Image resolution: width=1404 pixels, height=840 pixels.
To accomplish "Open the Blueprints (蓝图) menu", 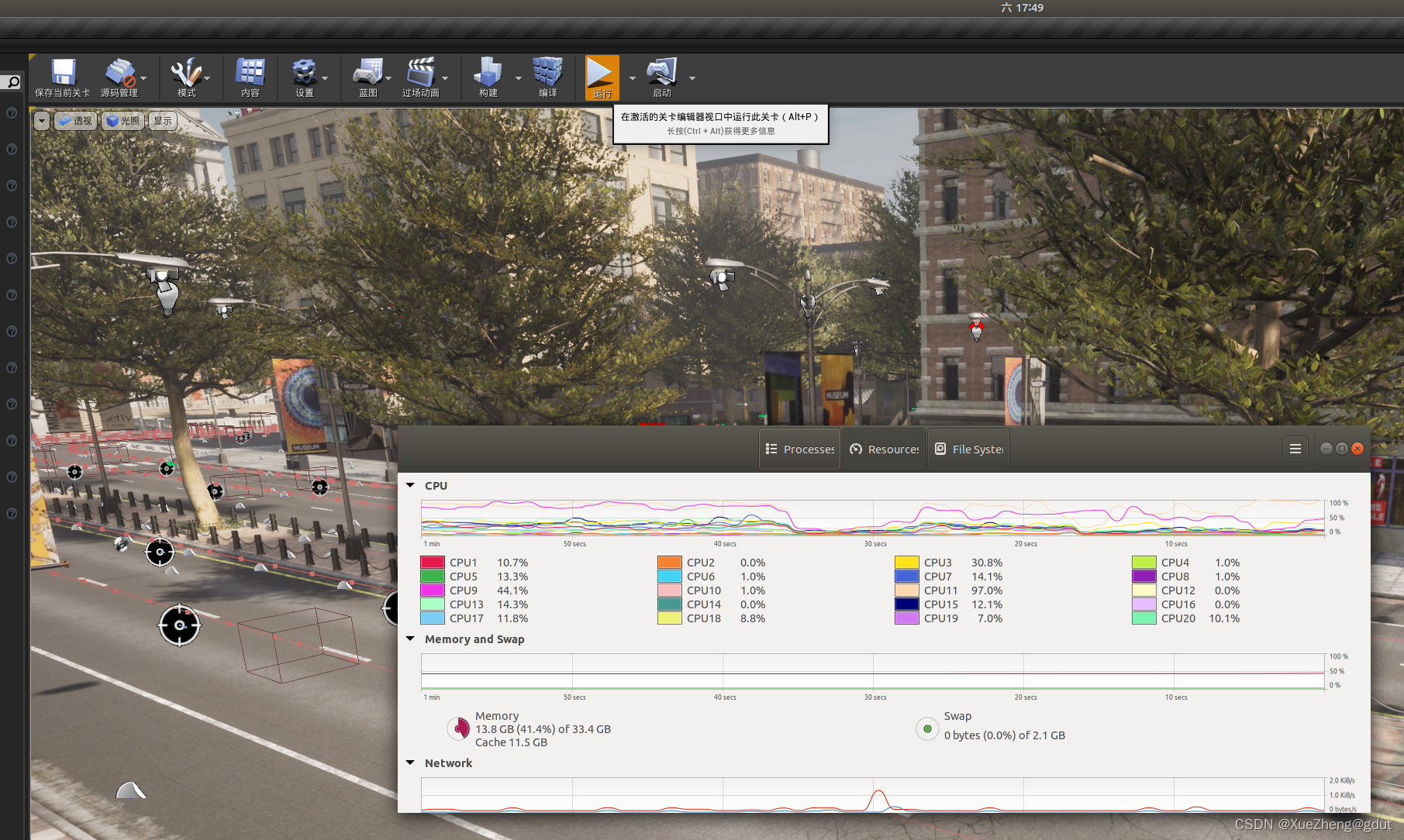I will point(367,77).
